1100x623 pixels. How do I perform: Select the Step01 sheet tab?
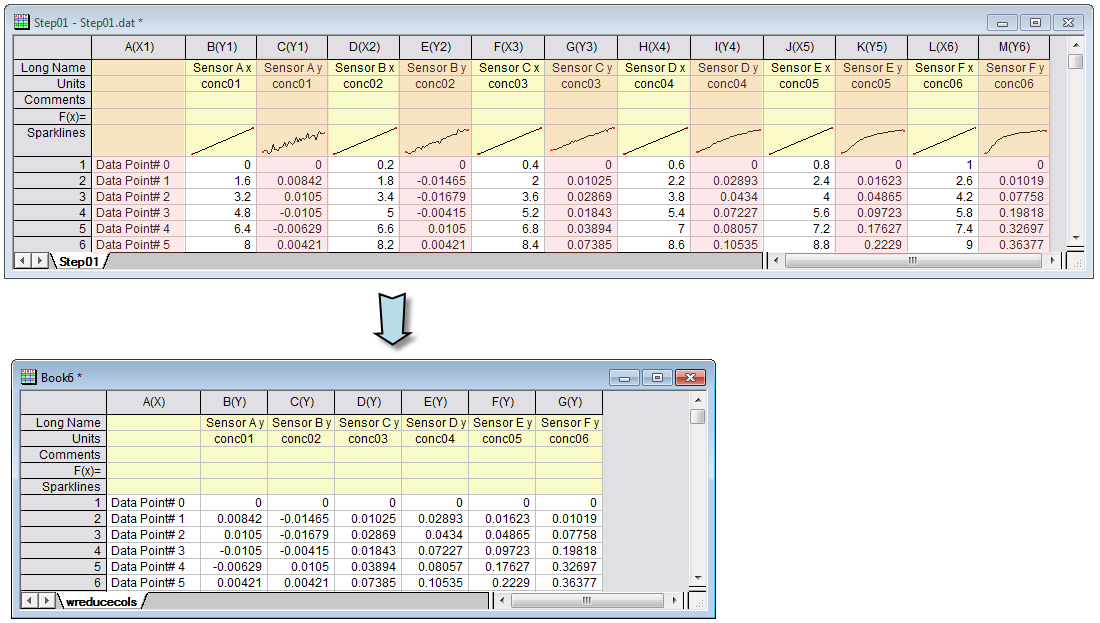[x=79, y=262]
